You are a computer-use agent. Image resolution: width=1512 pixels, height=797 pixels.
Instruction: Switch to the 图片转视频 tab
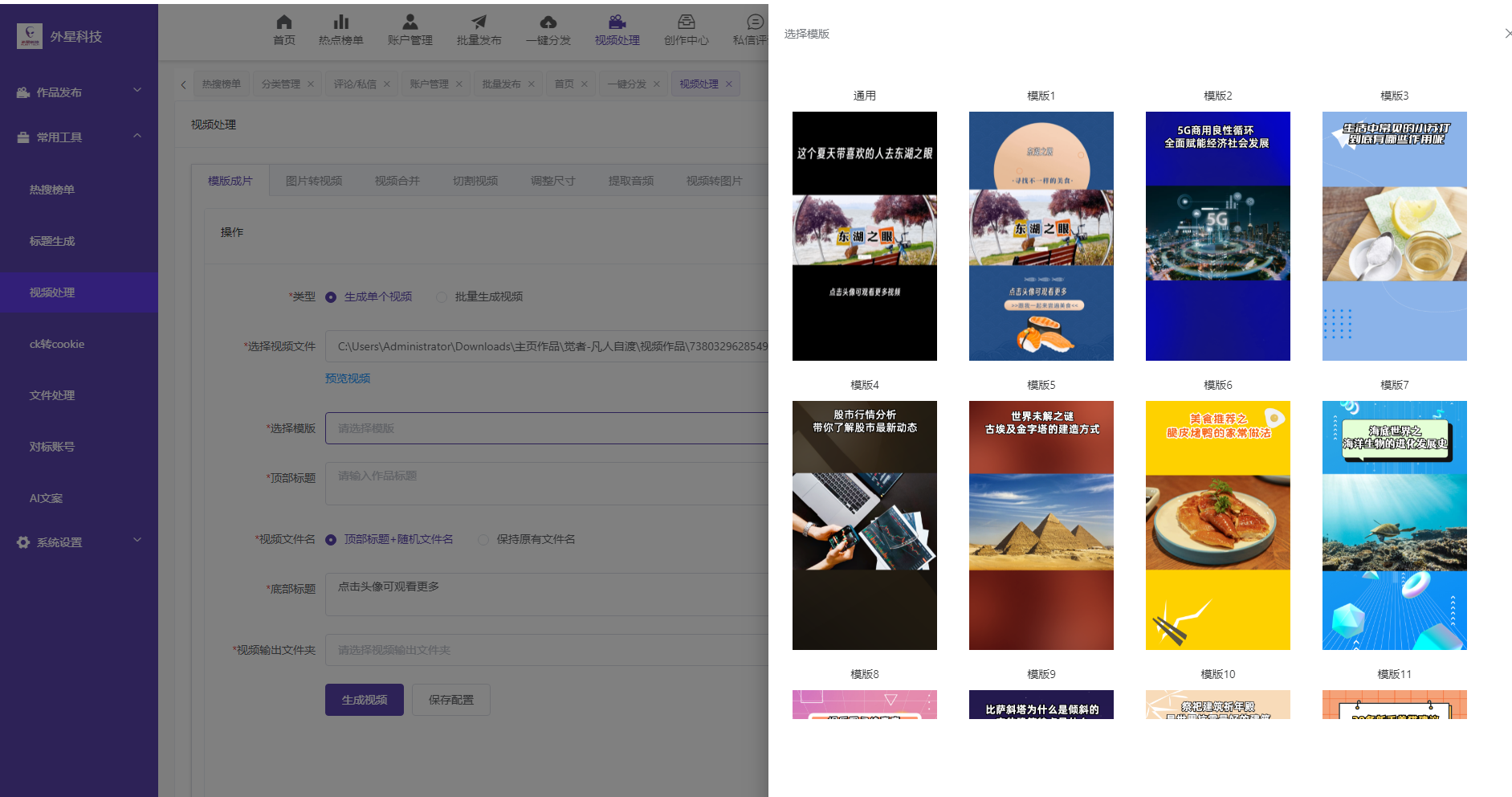[314, 181]
